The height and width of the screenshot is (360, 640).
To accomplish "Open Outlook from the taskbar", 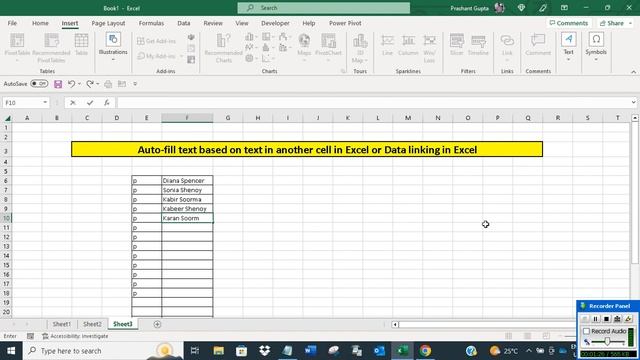I will tap(379, 351).
